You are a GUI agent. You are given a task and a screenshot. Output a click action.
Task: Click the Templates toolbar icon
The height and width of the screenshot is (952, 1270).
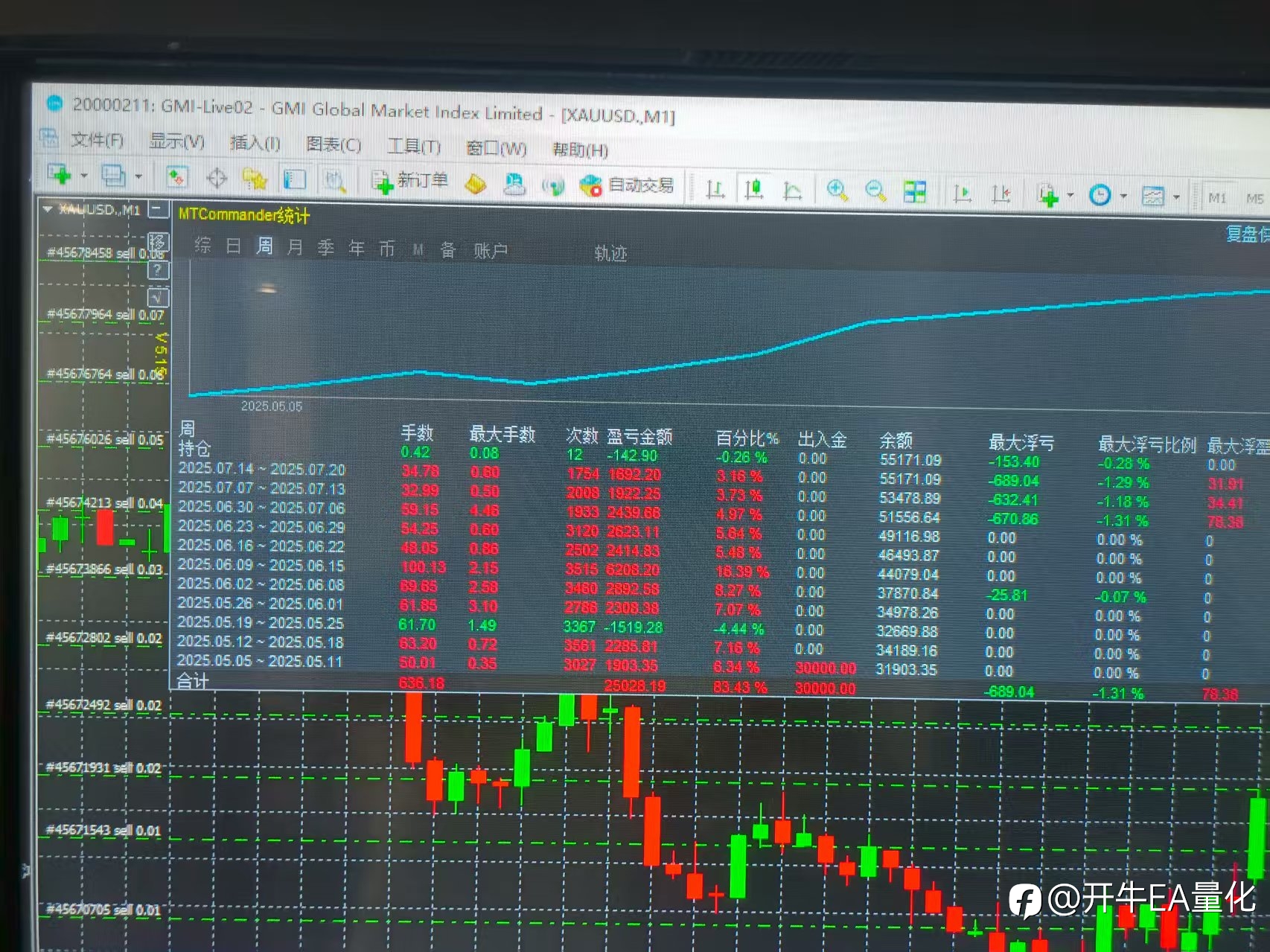pos(1153,197)
